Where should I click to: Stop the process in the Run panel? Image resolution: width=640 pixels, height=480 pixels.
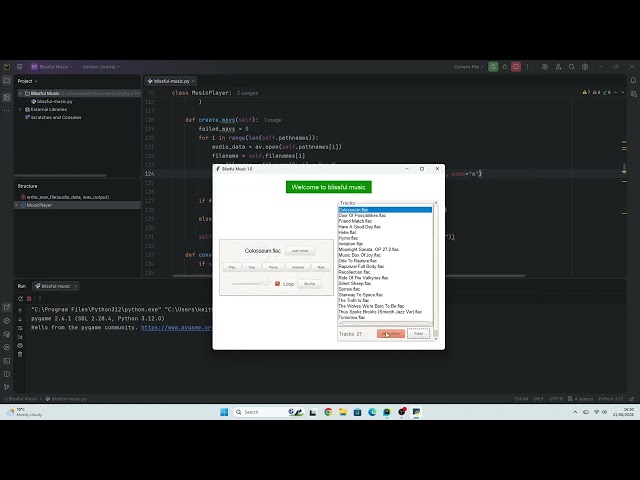(29, 299)
